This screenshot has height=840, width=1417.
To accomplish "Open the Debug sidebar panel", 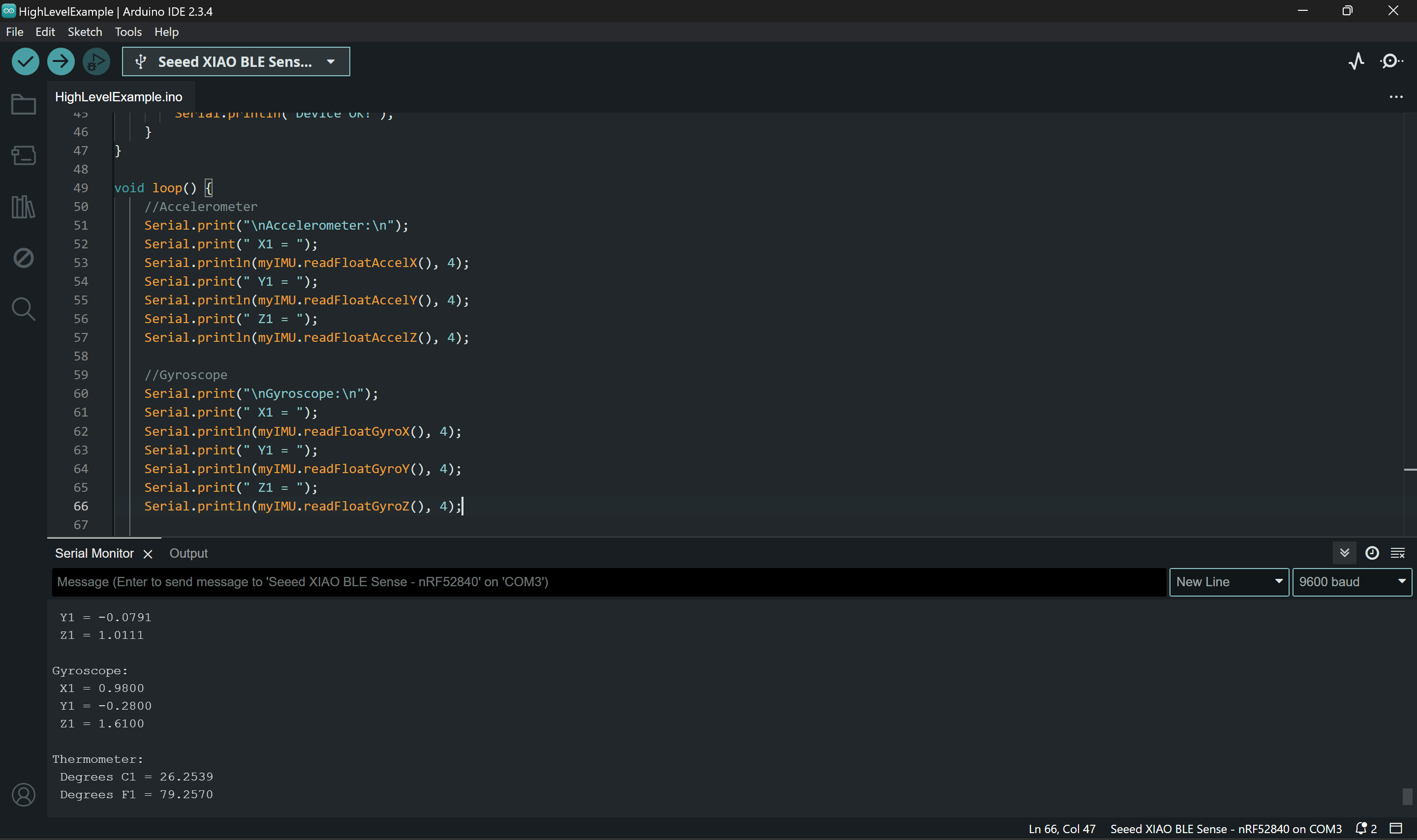I will tap(23, 258).
